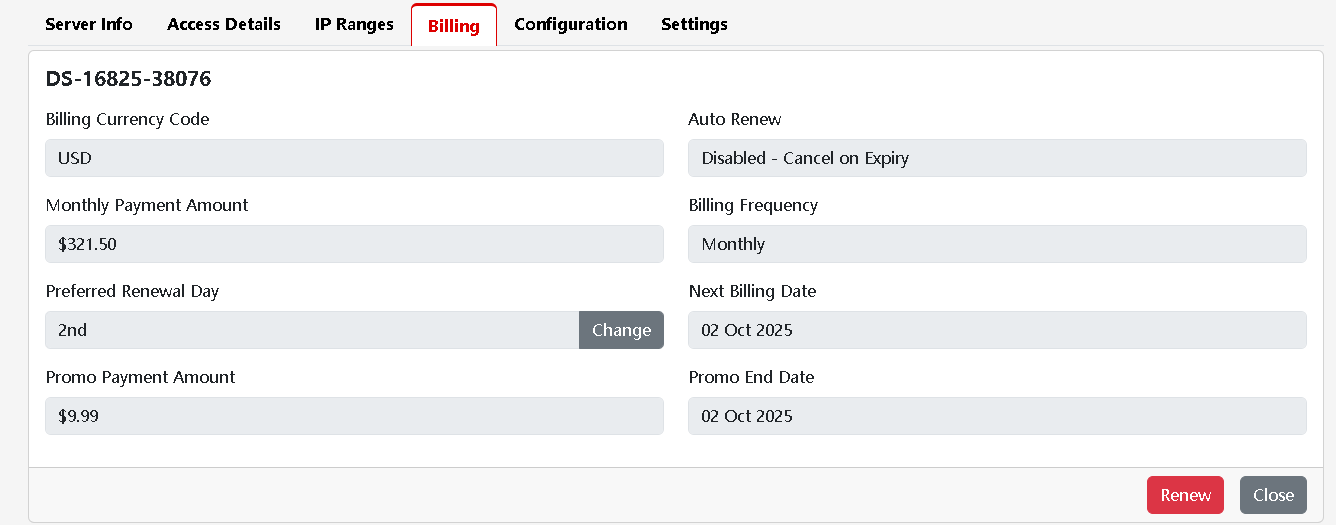Dismiss the dialog with the Close button

coord(1273,495)
